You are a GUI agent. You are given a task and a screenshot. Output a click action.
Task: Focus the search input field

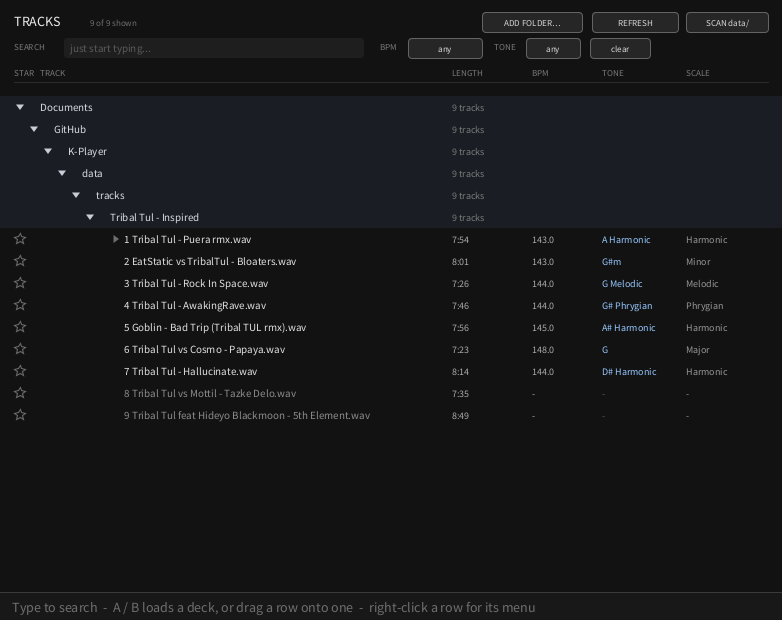coord(214,48)
